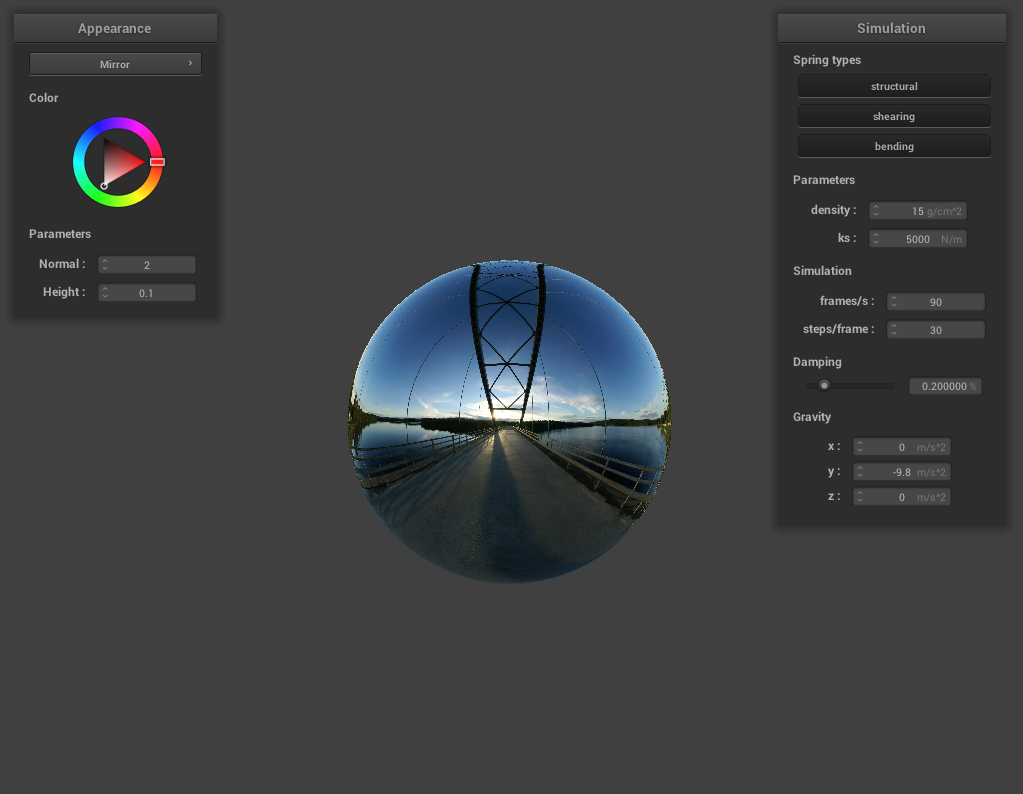
Task: Click the frames/s value field
Action: (x=936, y=301)
